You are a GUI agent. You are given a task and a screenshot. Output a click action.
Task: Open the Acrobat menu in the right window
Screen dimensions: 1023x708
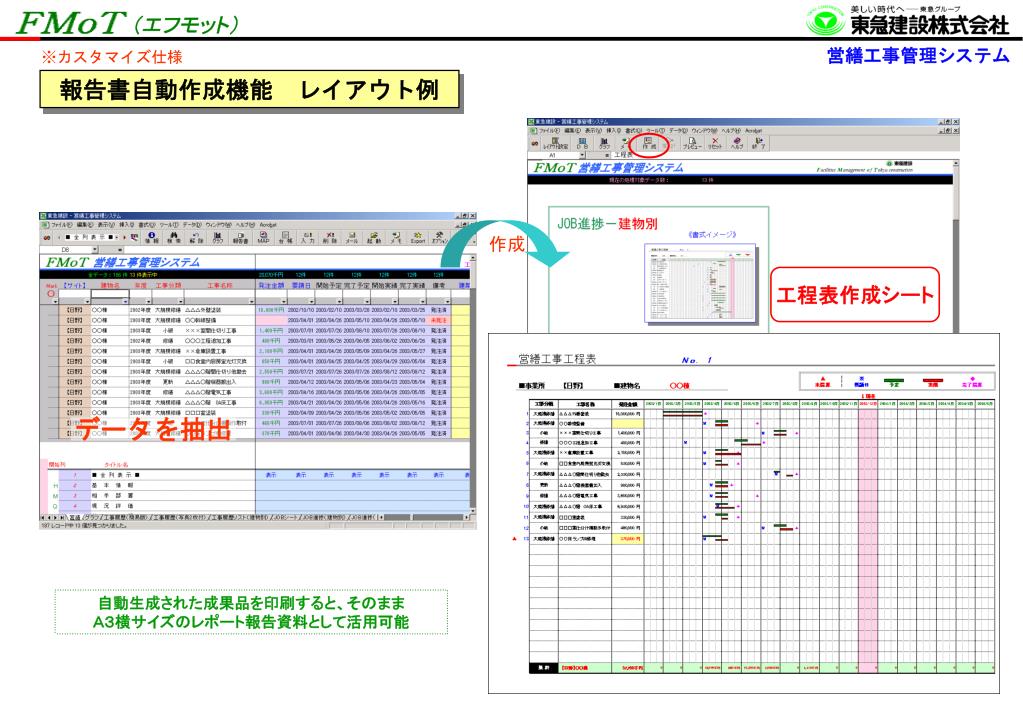pyautogui.click(x=754, y=131)
